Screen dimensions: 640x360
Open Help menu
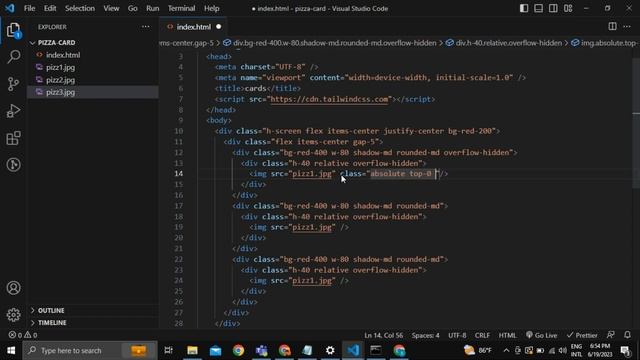[211, 8]
